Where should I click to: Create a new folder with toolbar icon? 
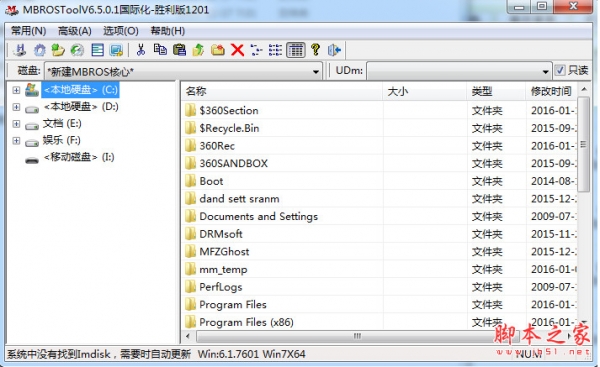(x=218, y=50)
